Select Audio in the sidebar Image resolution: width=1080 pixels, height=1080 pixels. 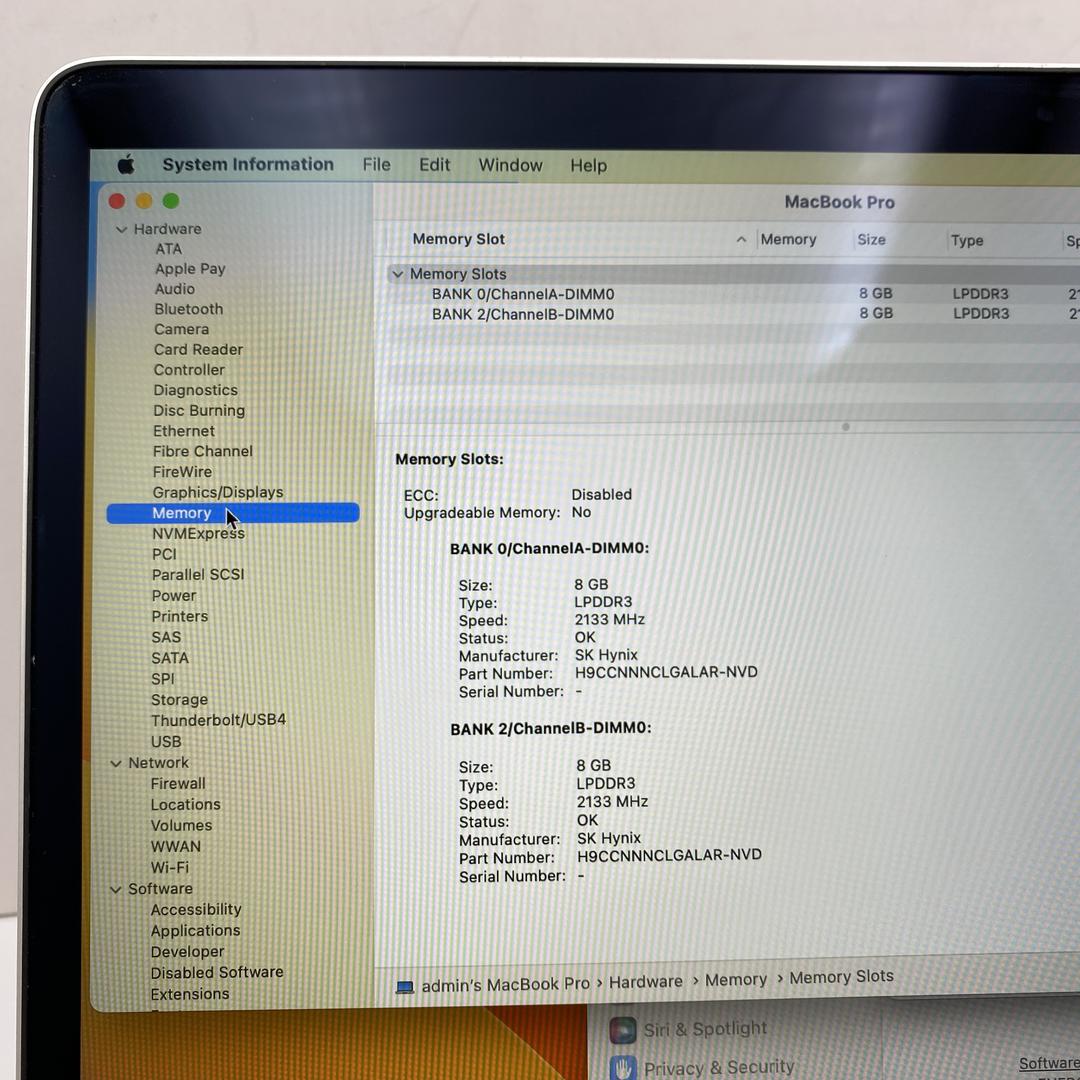175,289
